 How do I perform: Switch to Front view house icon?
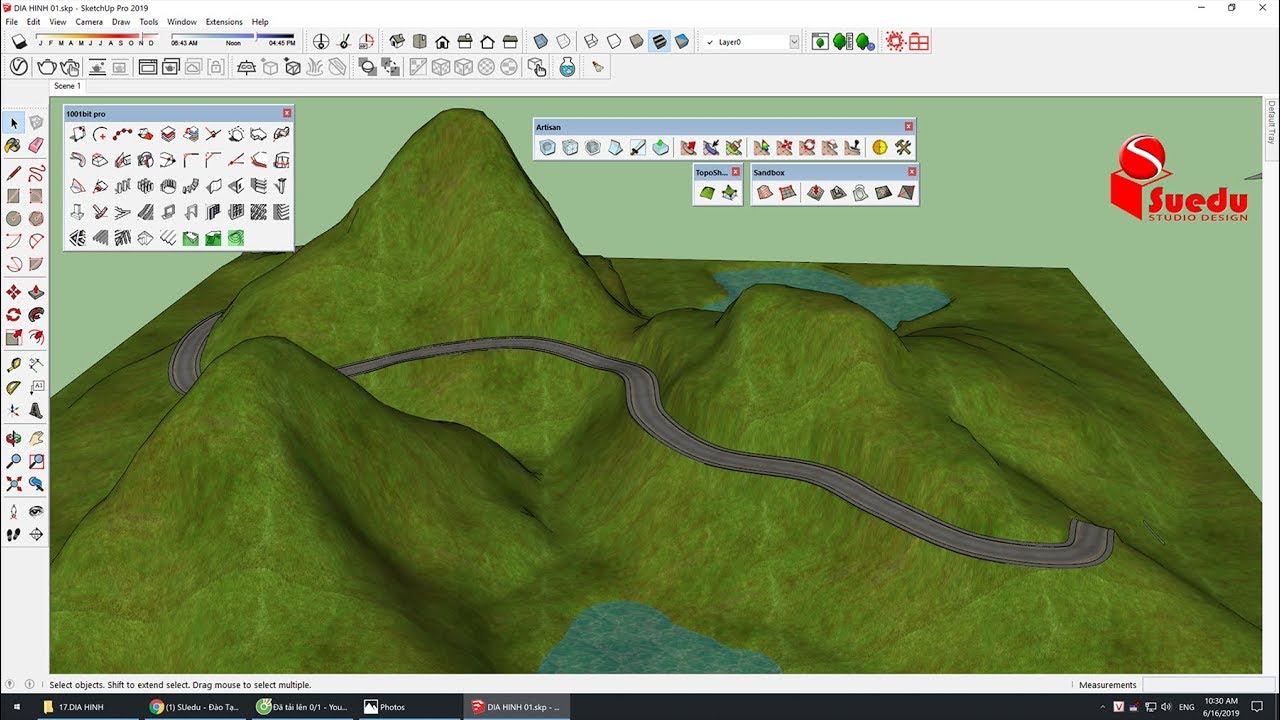[442, 42]
